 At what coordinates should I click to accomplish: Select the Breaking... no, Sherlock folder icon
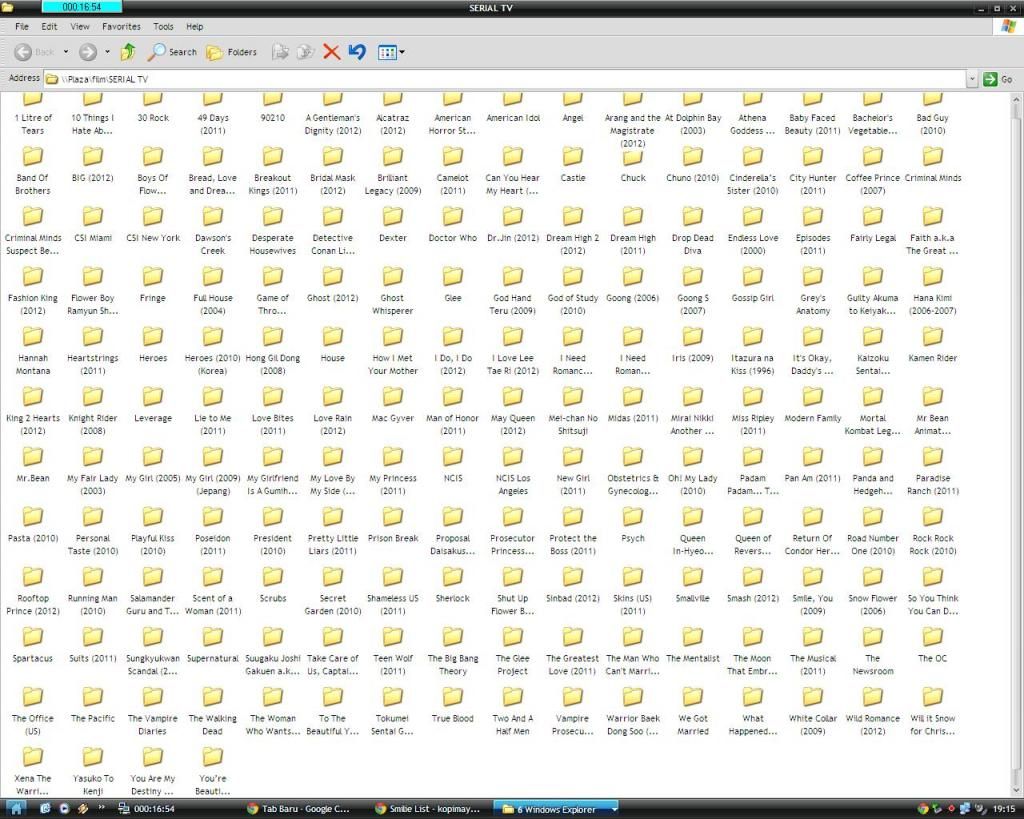coord(452,578)
